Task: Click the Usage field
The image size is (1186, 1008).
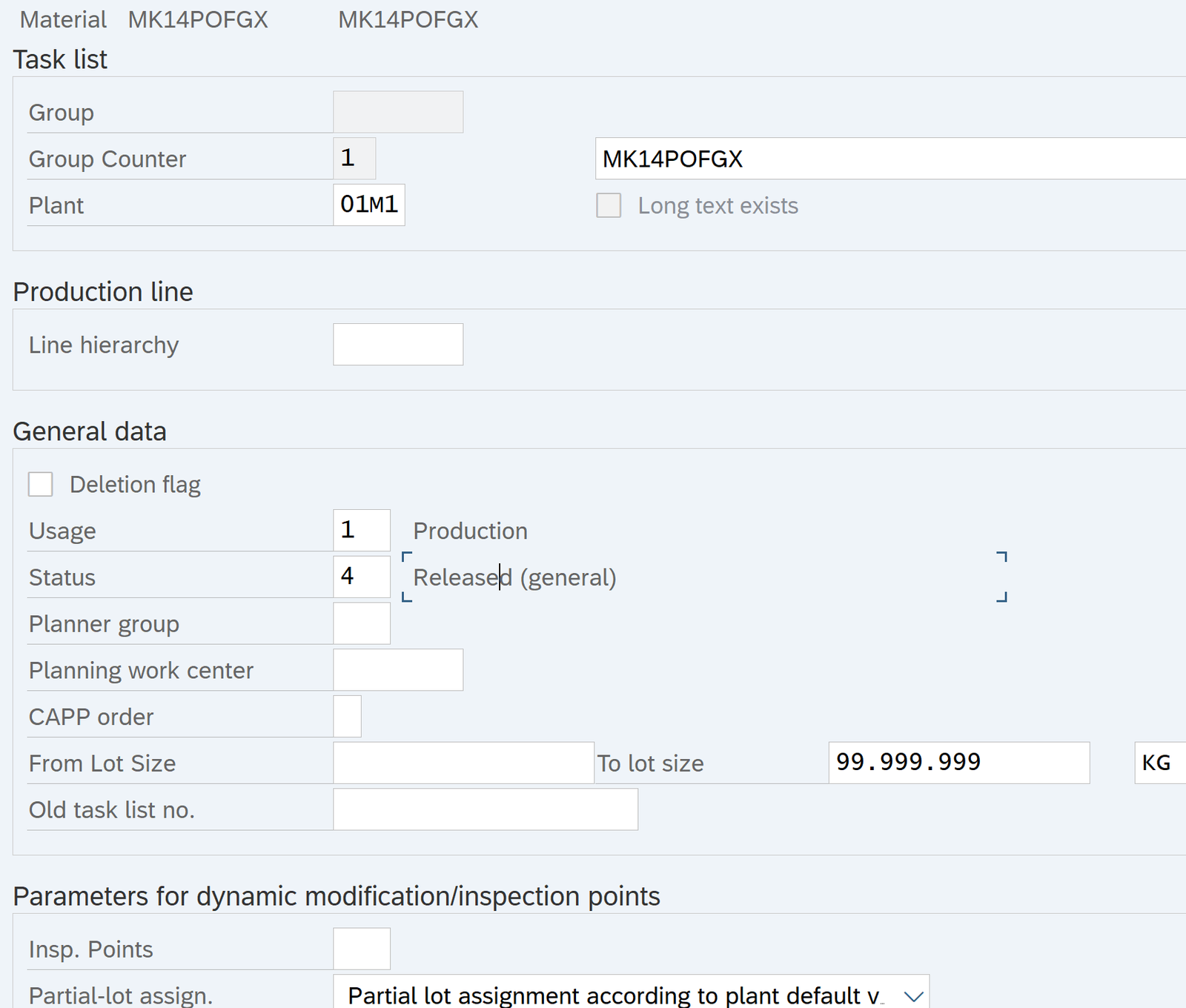Action: click(361, 531)
